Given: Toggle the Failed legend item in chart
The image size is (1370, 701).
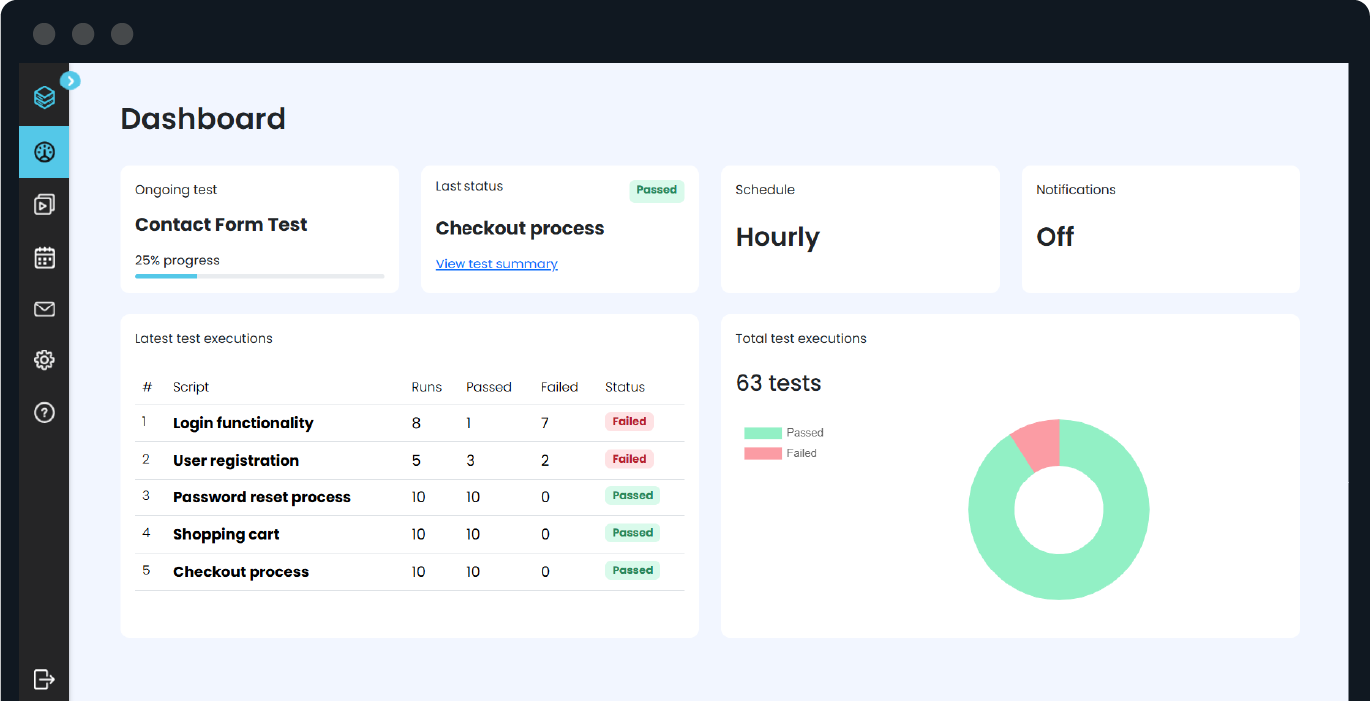Looking at the screenshot, I should [780, 454].
